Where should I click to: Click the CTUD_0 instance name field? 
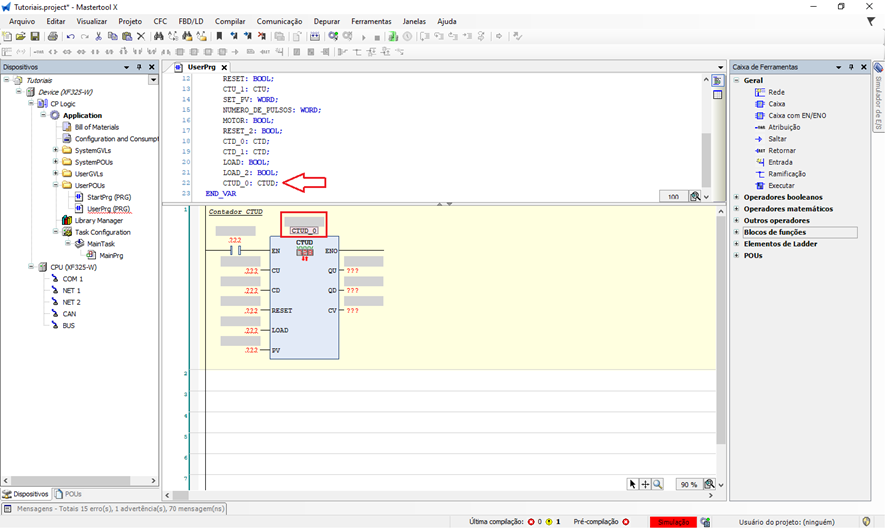click(303, 230)
